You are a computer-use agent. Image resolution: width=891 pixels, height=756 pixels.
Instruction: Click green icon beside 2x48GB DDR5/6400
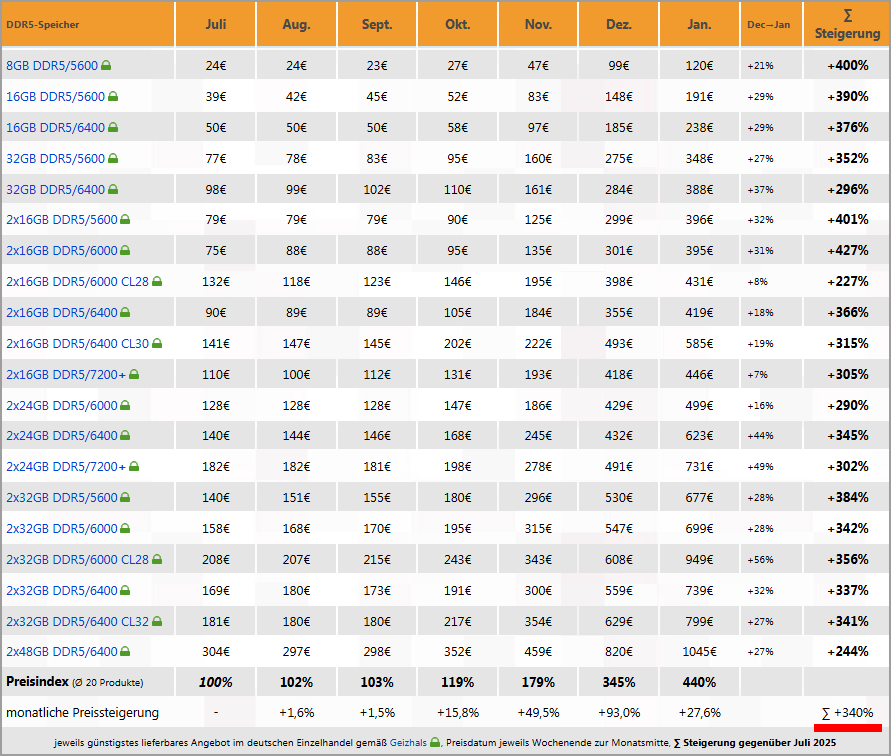click(x=125, y=652)
